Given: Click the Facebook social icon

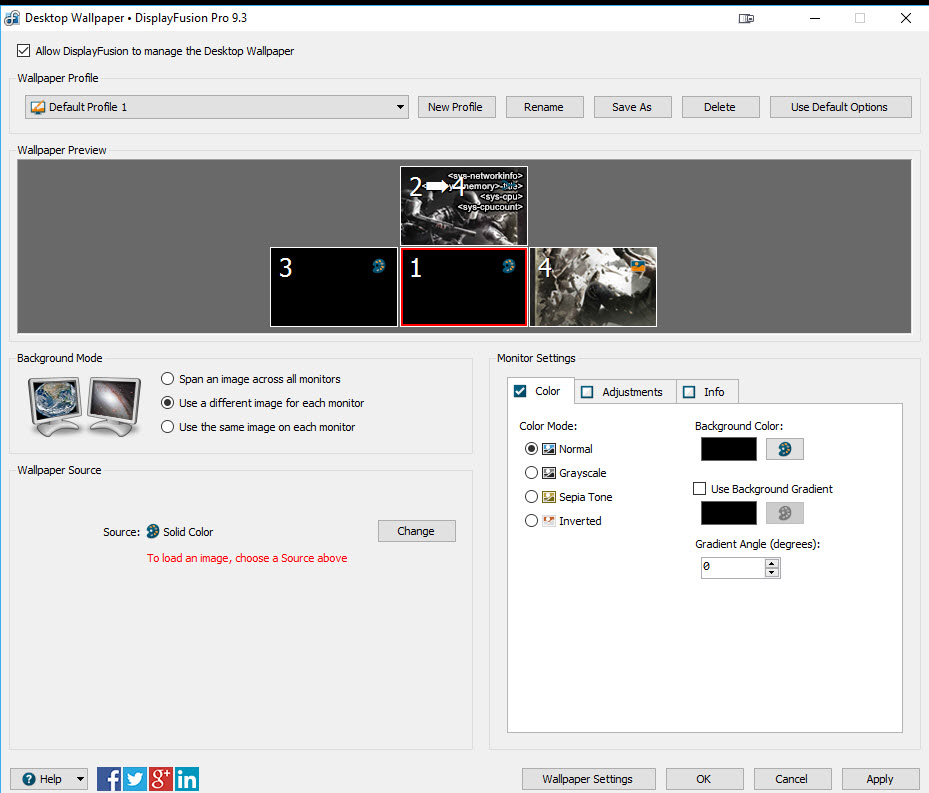Looking at the screenshot, I should [x=109, y=779].
